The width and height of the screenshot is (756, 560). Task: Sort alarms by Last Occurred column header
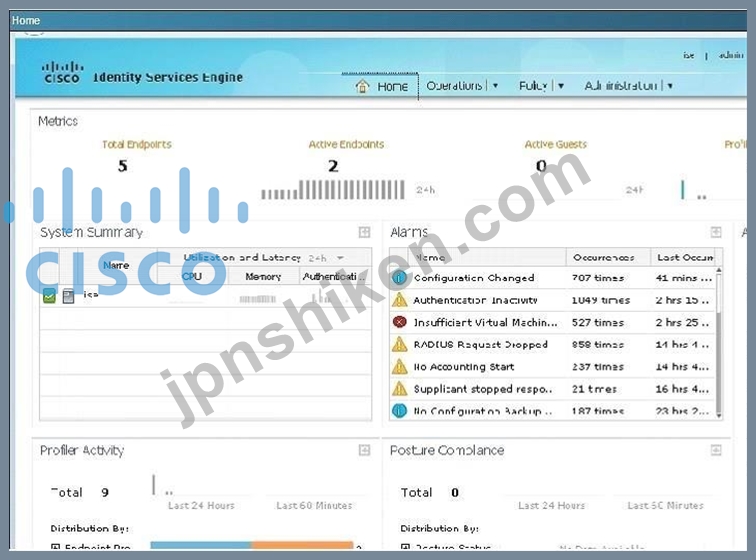pos(683,258)
